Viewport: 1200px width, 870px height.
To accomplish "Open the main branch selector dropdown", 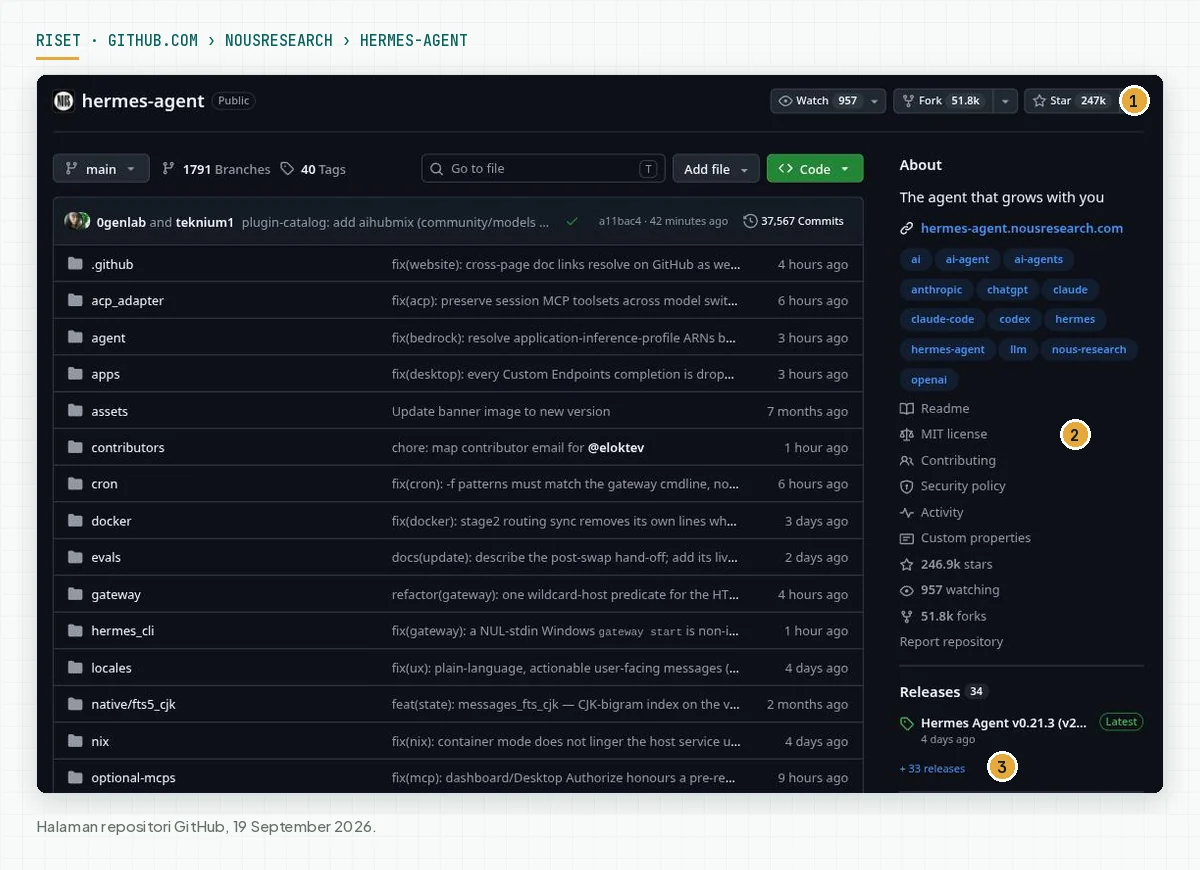I will click(x=101, y=169).
